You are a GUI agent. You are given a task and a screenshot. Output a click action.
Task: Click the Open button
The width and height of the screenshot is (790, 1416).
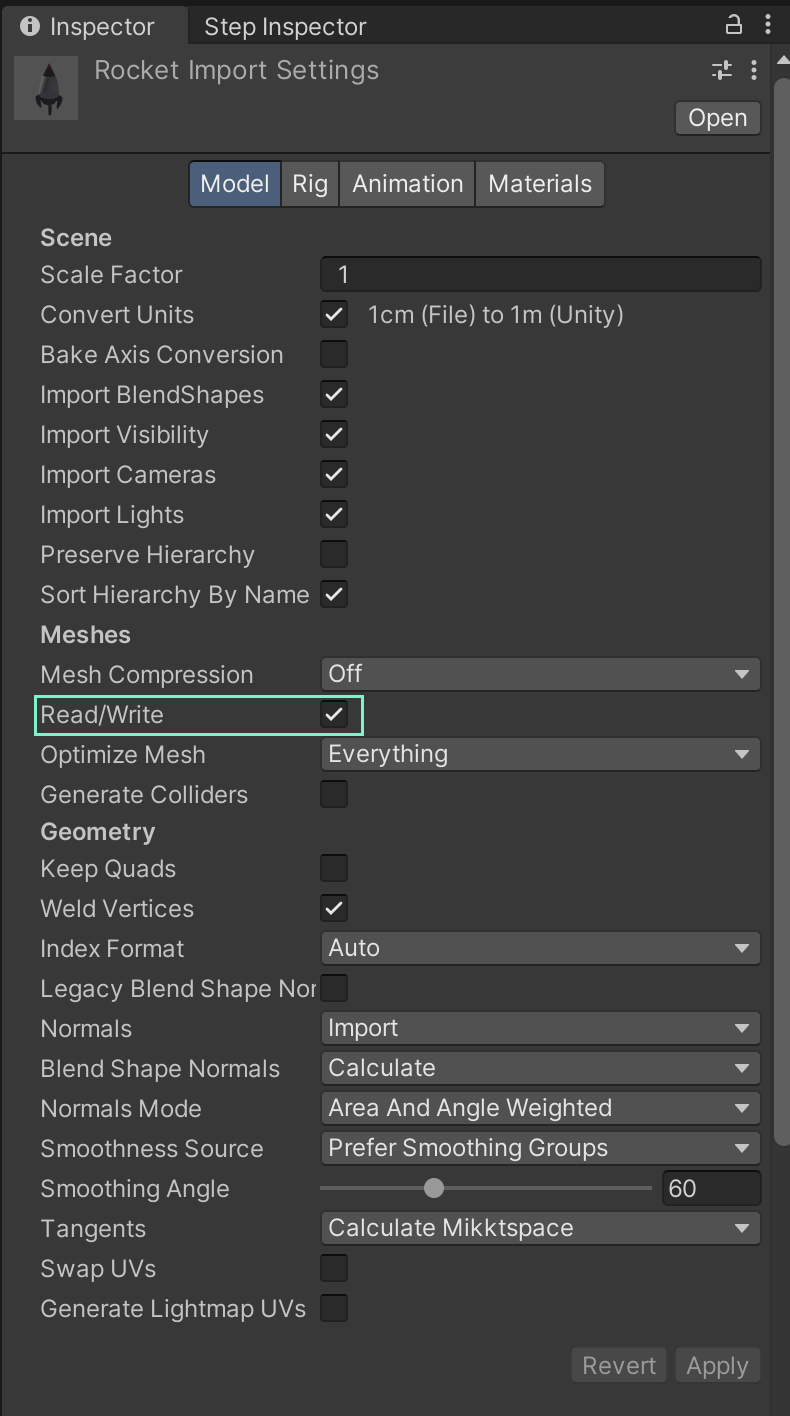point(717,118)
